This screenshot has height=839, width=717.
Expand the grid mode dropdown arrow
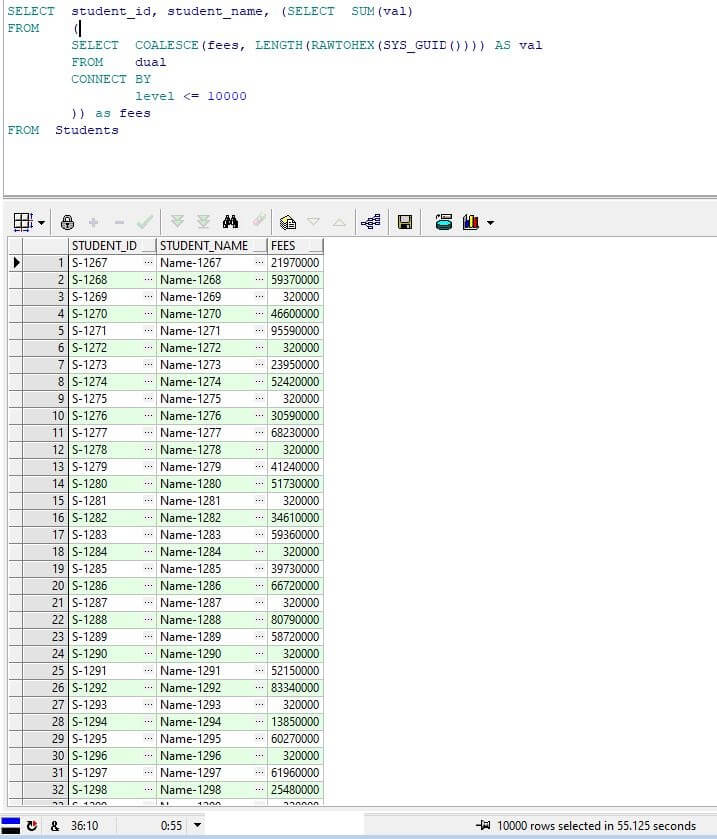[41, 222]
